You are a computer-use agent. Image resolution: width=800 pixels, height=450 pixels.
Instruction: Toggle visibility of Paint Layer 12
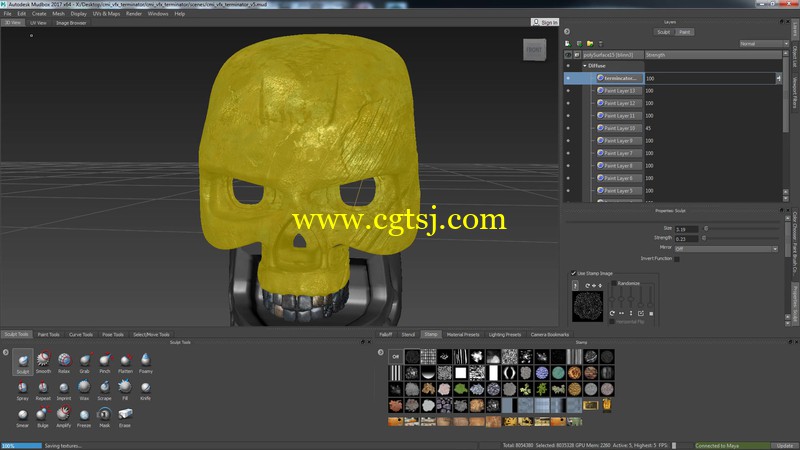568,103
